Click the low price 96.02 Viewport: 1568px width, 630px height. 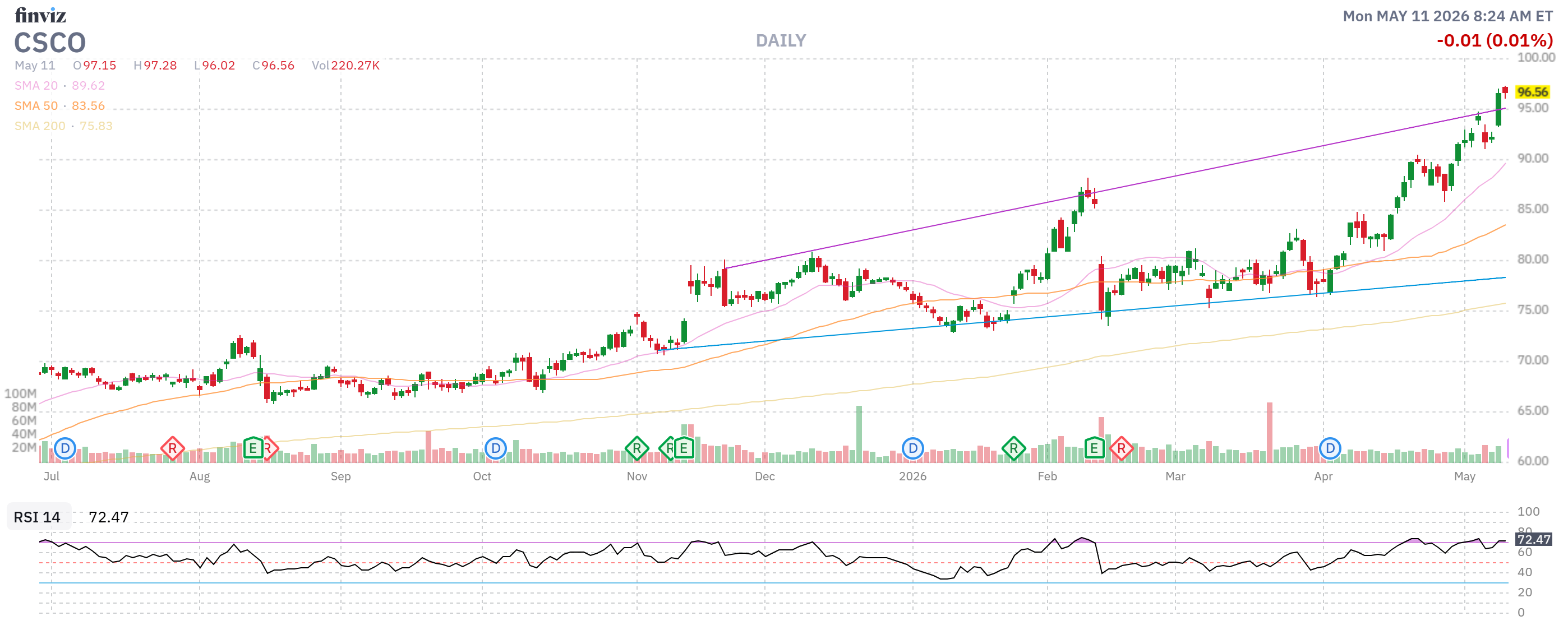(x=219, y=66)
